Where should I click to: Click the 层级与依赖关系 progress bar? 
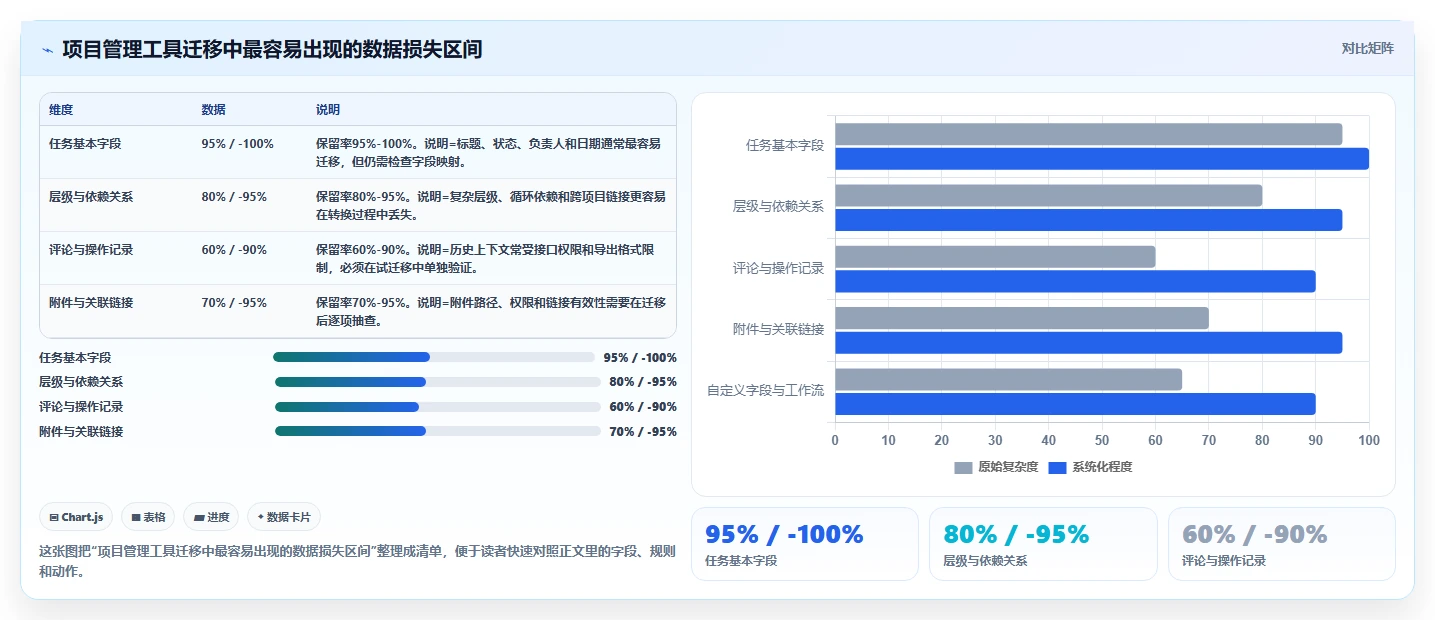(x=437, y=382)
